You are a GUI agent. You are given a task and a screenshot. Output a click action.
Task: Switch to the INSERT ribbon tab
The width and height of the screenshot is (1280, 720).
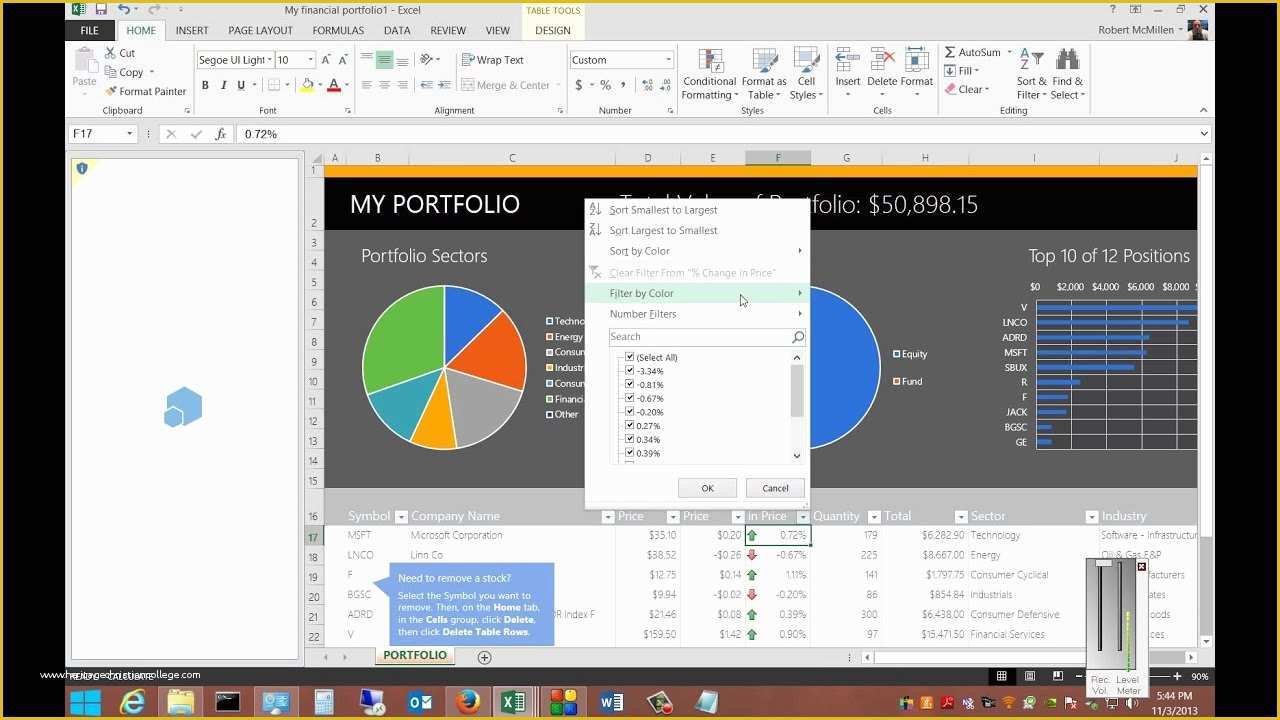(192, 31)
